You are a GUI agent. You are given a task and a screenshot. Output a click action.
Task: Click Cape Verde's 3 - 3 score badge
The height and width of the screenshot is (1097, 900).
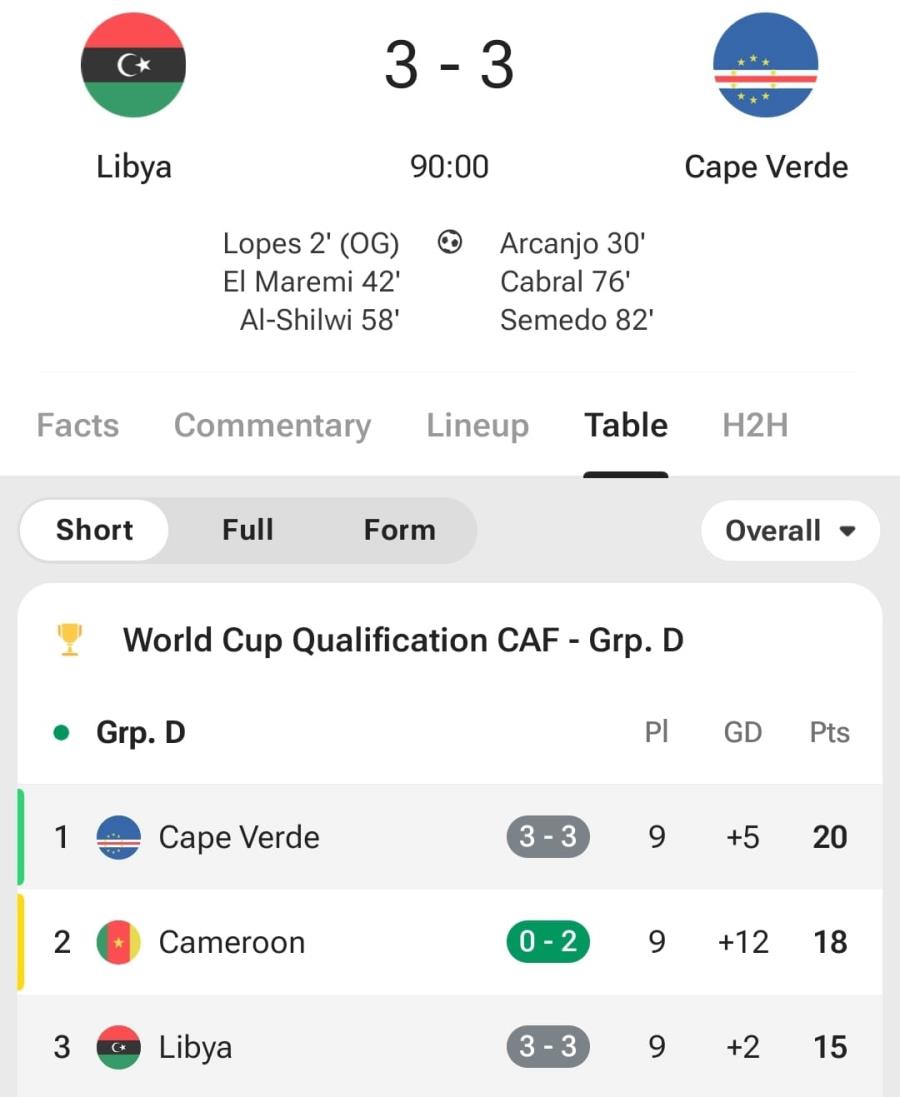tap(548, 837)
